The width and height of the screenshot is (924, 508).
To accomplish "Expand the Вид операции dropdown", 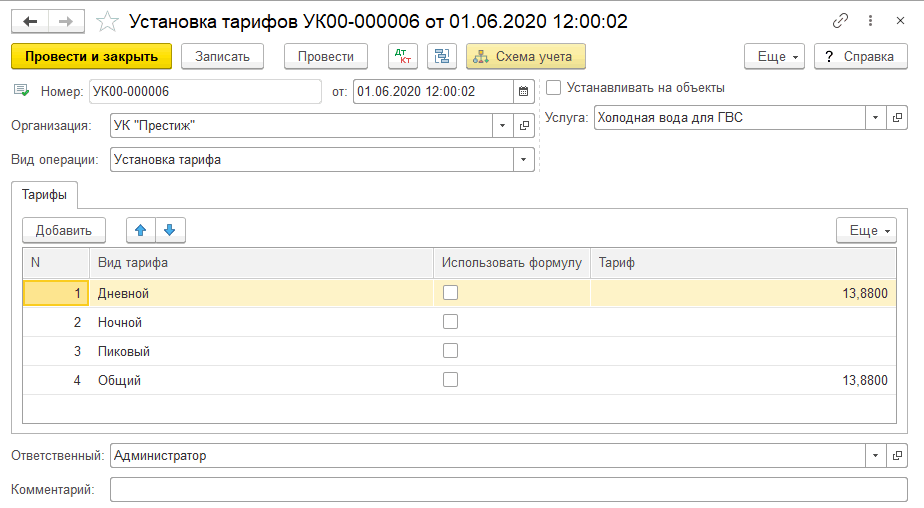I will (524, 159).
